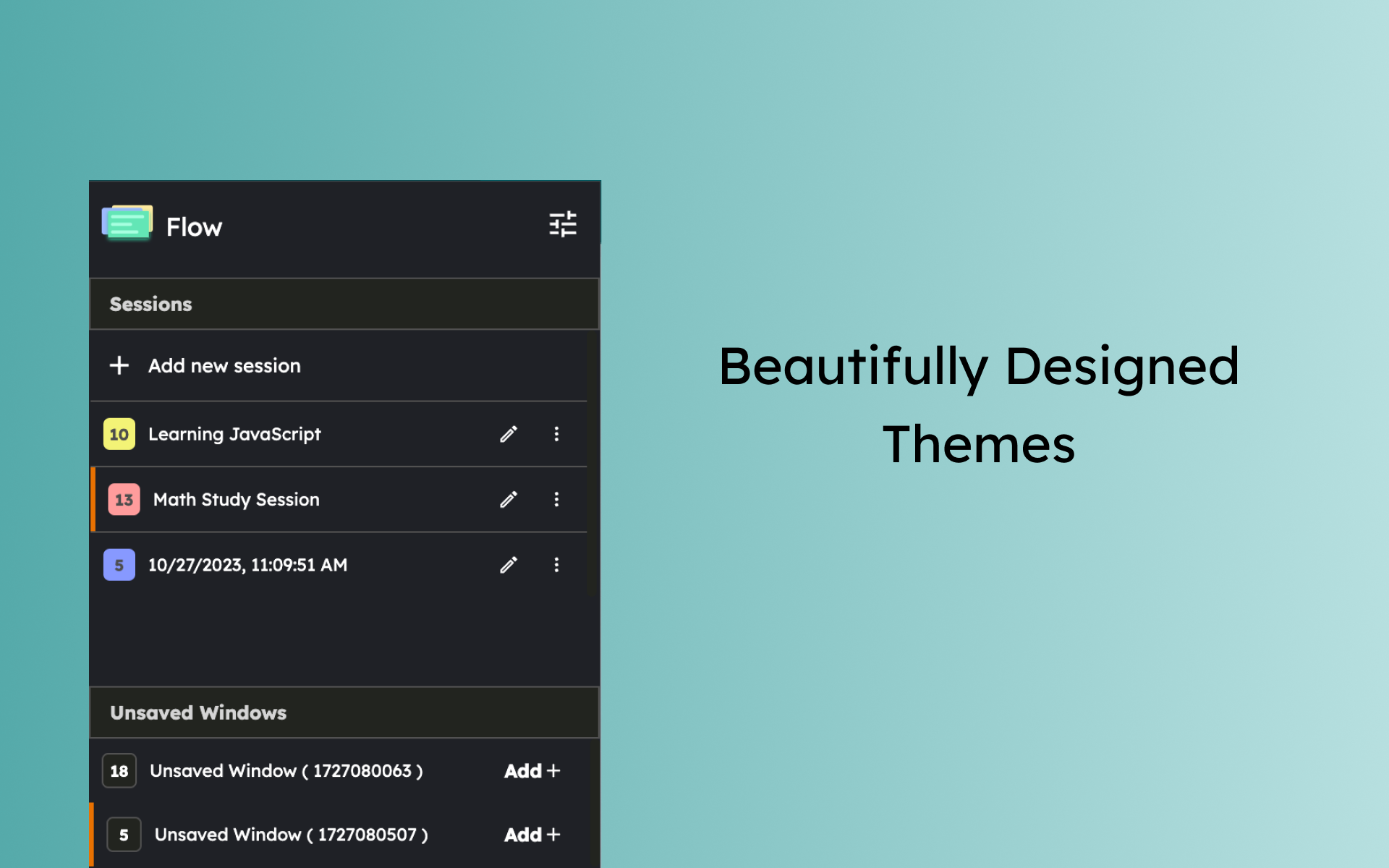Click yellow 10 tab count badge
The width and height of the screenshot is (1389, 868).
(x=119, y=434)
